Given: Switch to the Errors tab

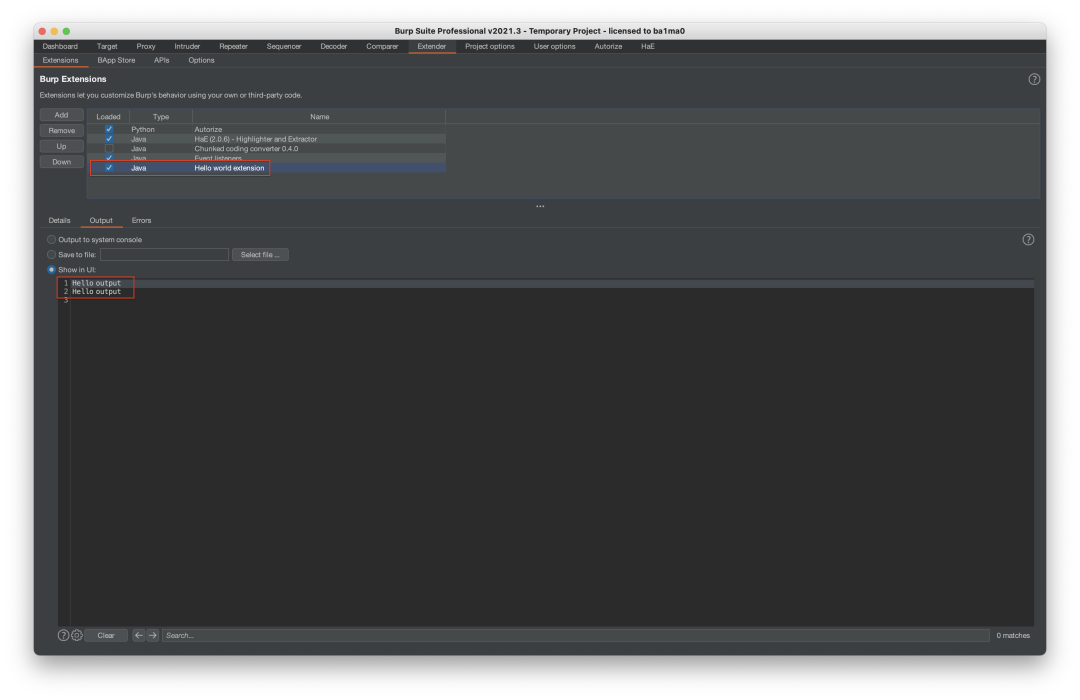Looking at the screenshot, I should click(x=141, y=220).
